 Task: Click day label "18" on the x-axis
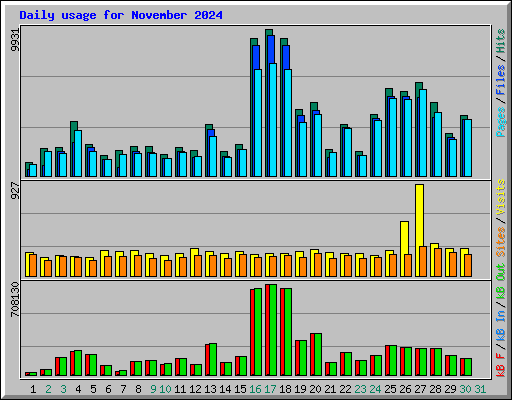click(285, 389)
